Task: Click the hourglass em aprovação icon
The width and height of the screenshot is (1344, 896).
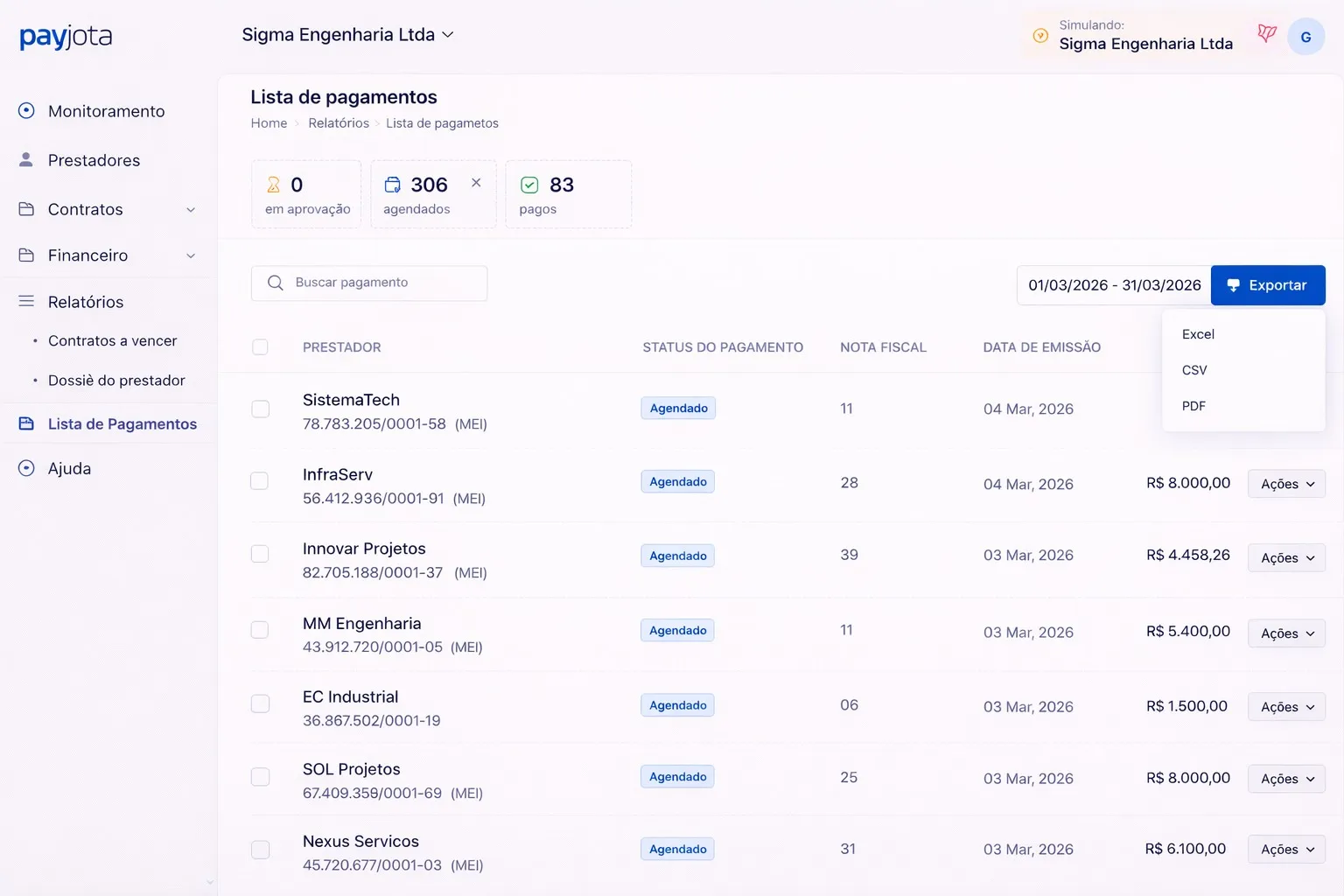Action: click(273, 185)
